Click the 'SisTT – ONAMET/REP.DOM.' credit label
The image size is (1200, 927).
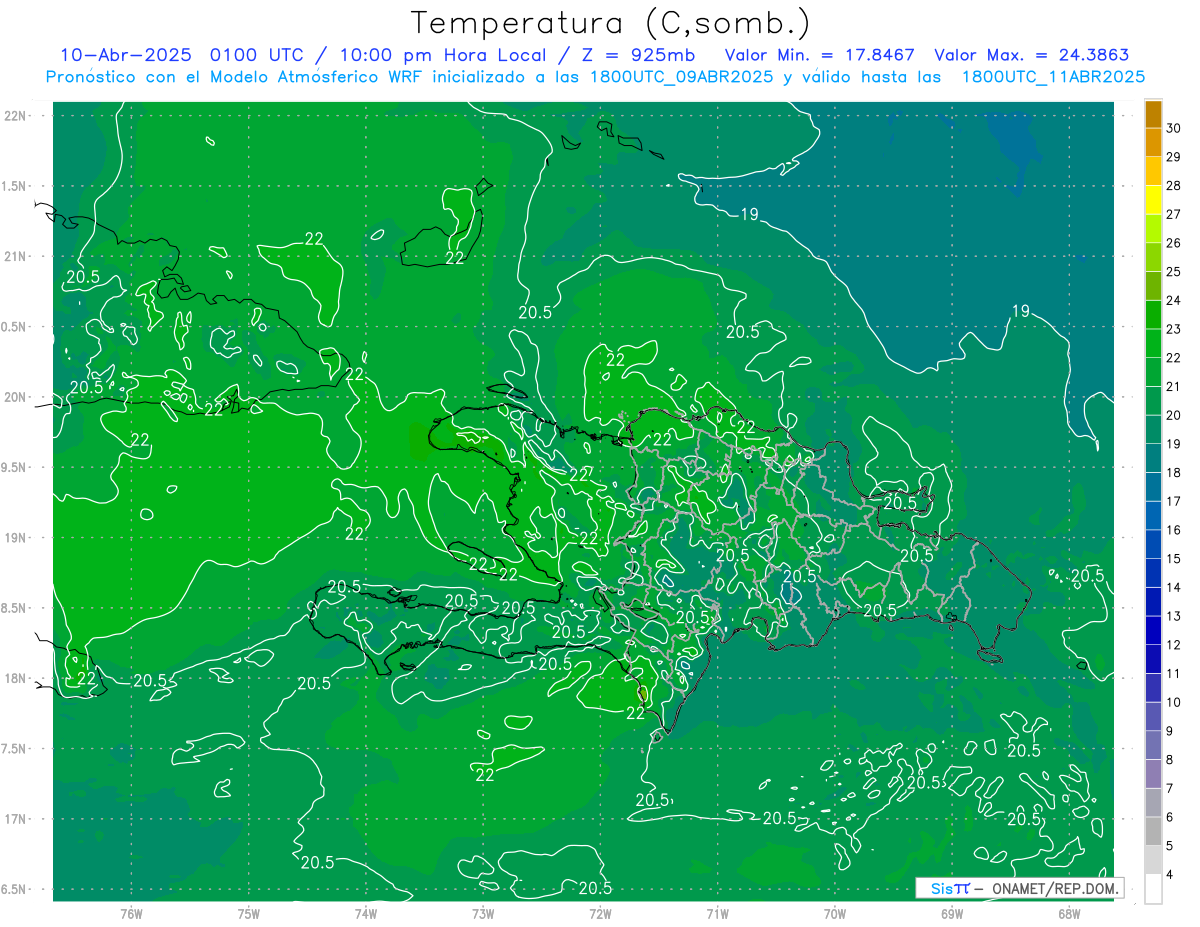tap(1020, 888)
